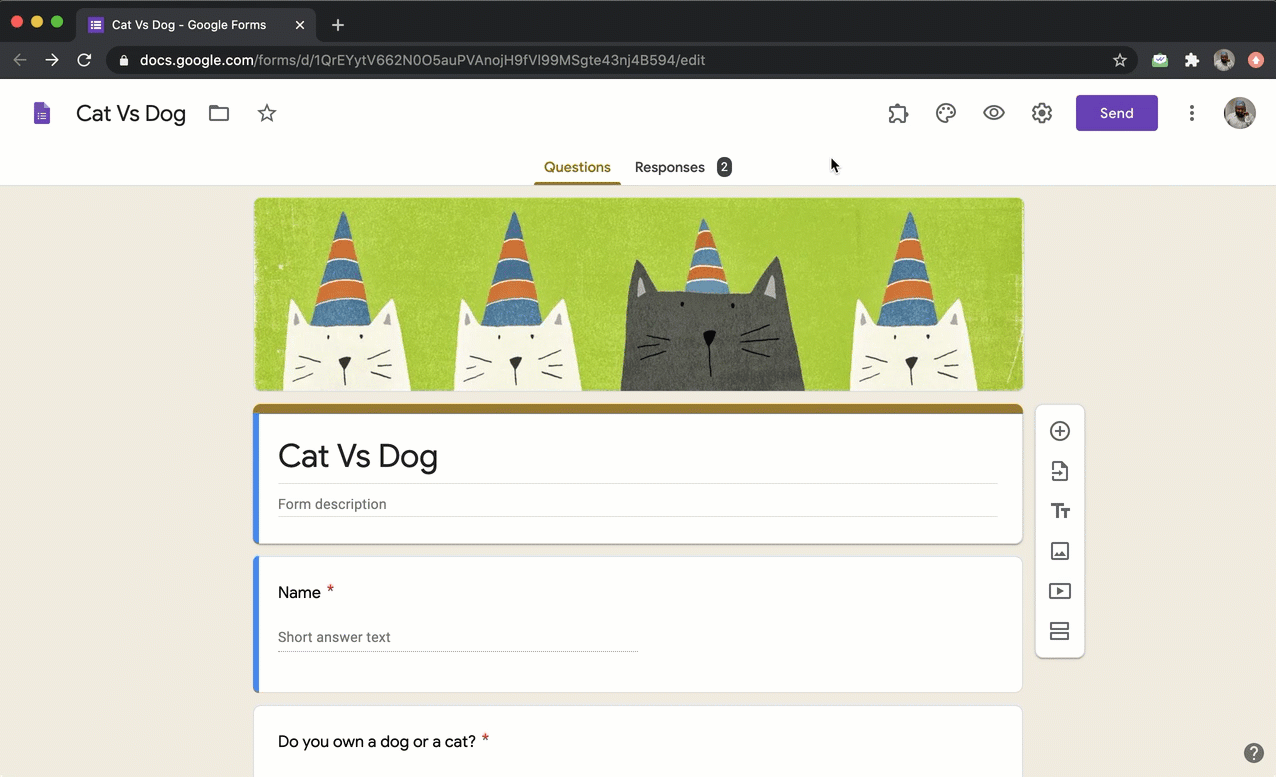Click the Import questions icon
Screen dimensions: 1276x777
pyautogui.click(x=1059, y=471)
